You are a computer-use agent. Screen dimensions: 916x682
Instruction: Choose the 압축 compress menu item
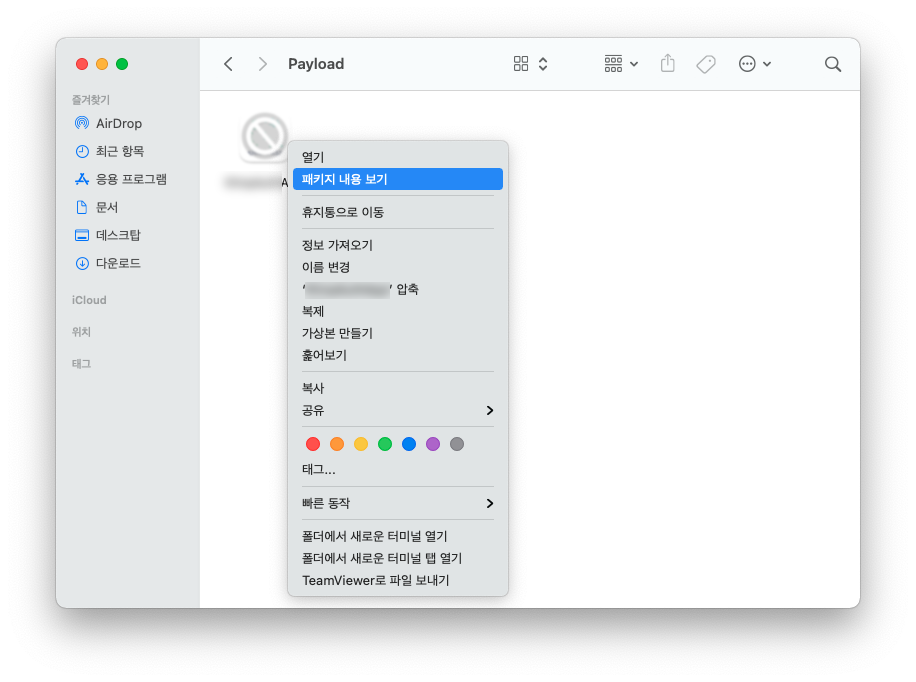click(x=398, y=289)
